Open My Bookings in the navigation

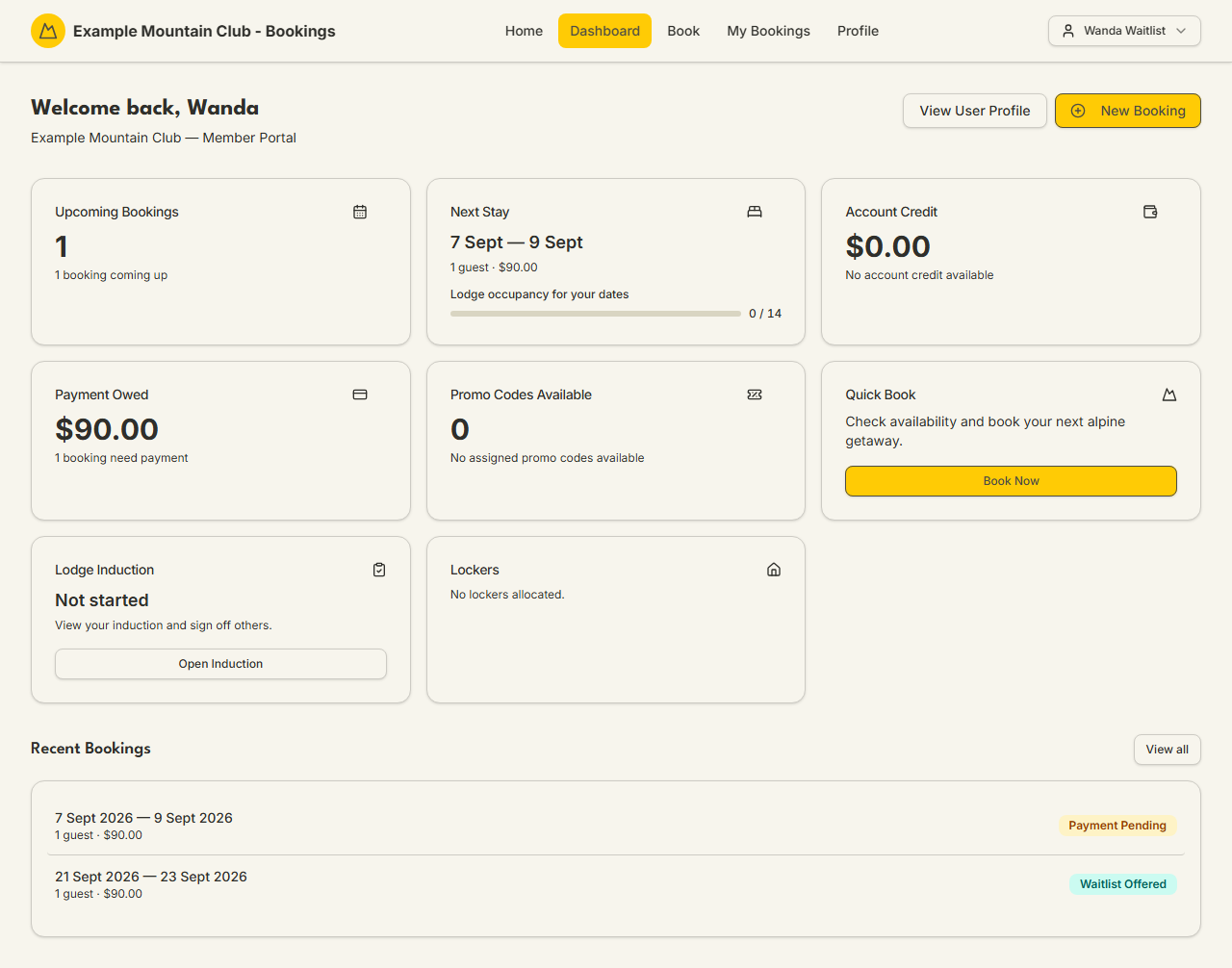(x=768, y=31)
